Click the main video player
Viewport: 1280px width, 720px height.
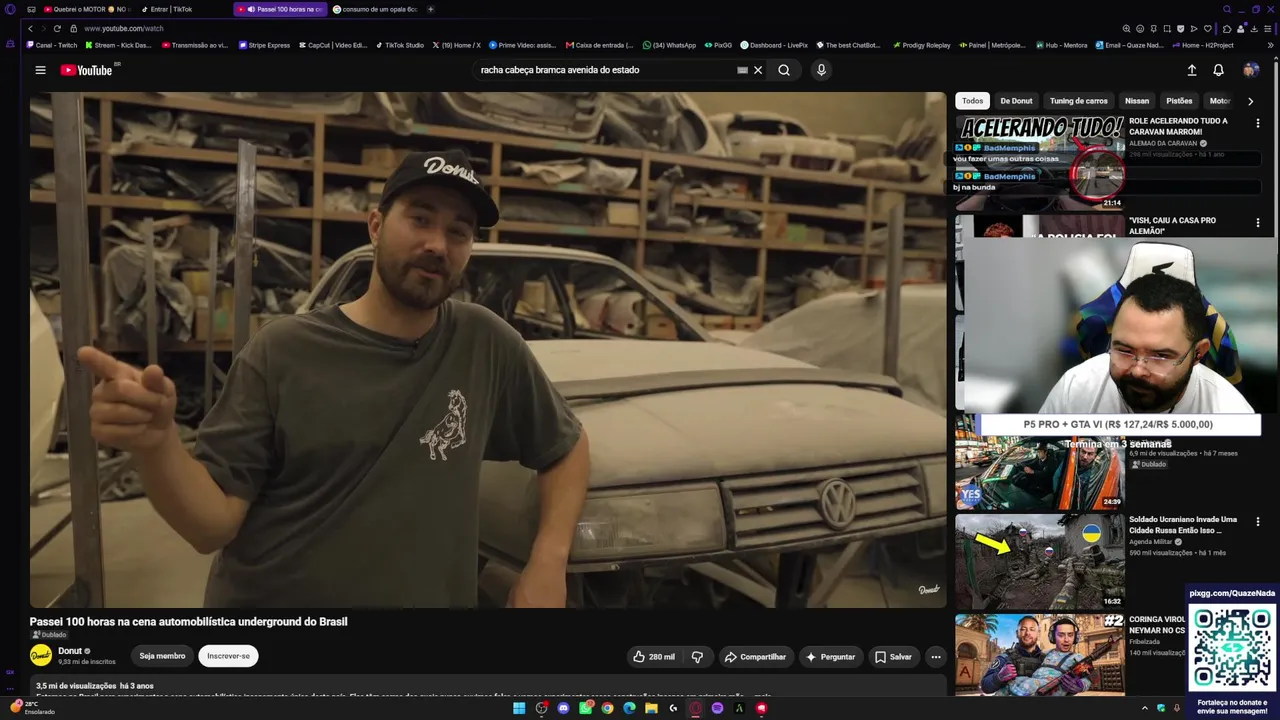click(488, 350)
